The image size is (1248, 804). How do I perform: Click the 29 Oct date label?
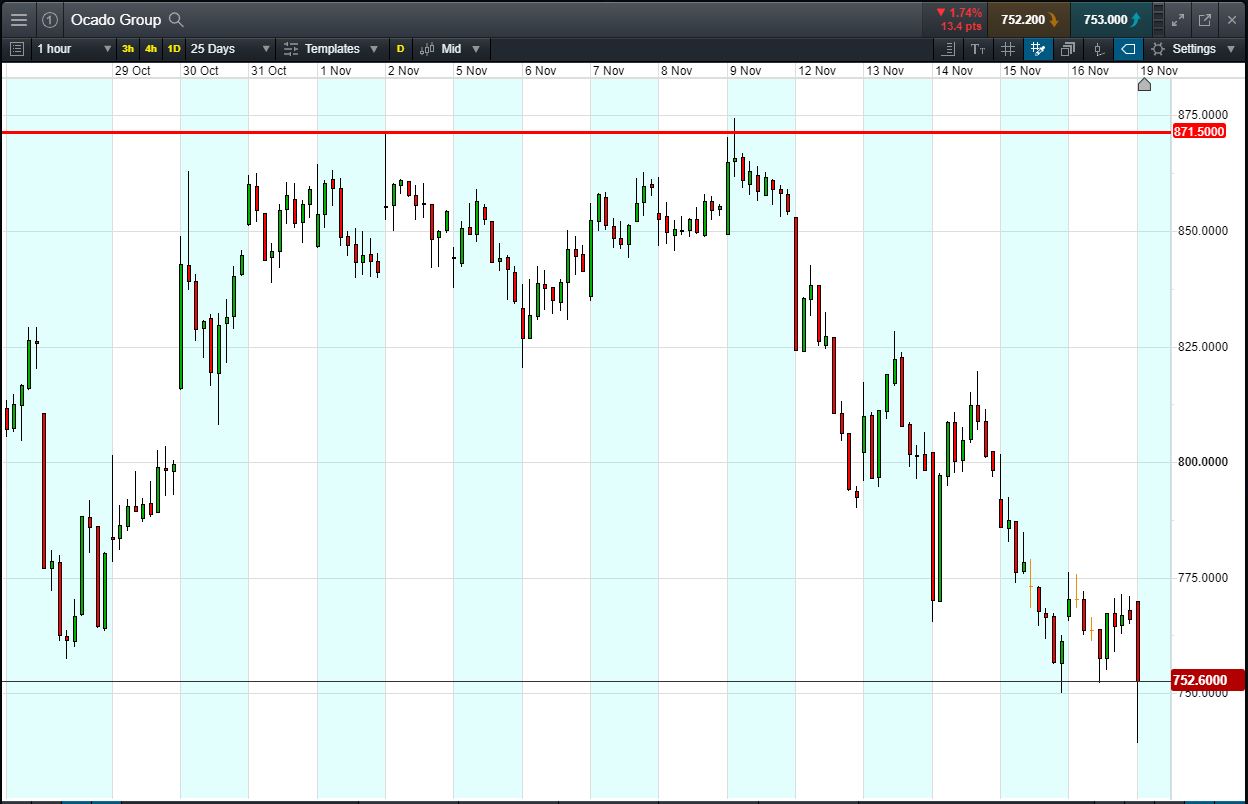click(x=132, y=71)
